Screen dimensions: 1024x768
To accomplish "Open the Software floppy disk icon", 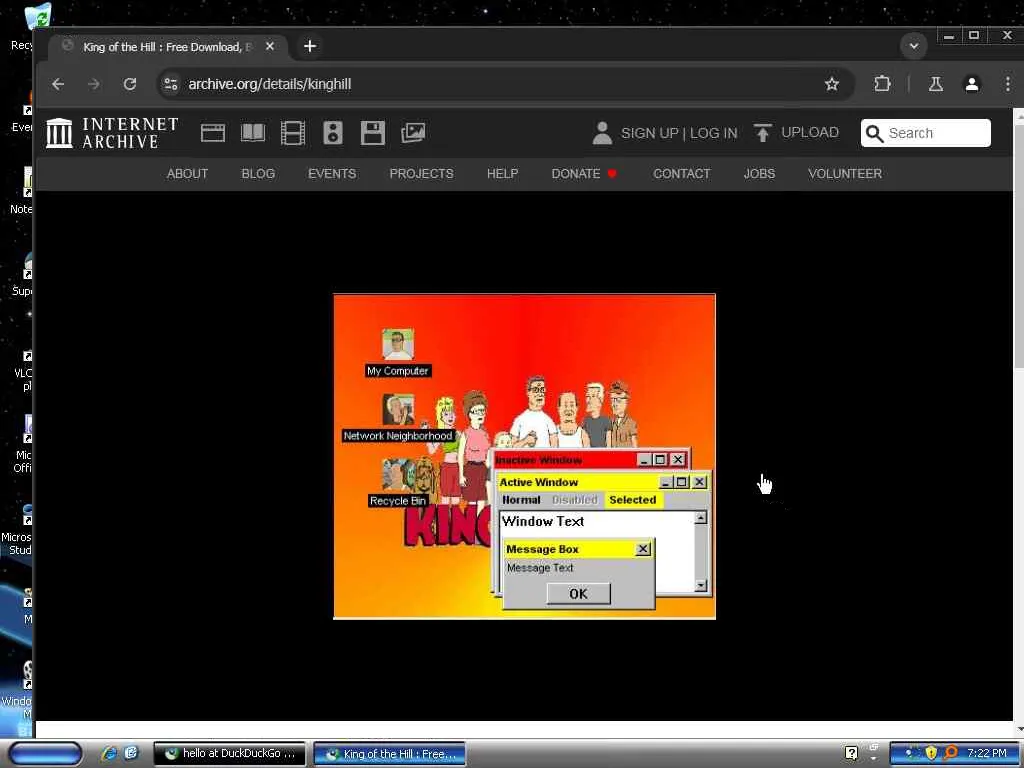I will click(x=373, y=133).
